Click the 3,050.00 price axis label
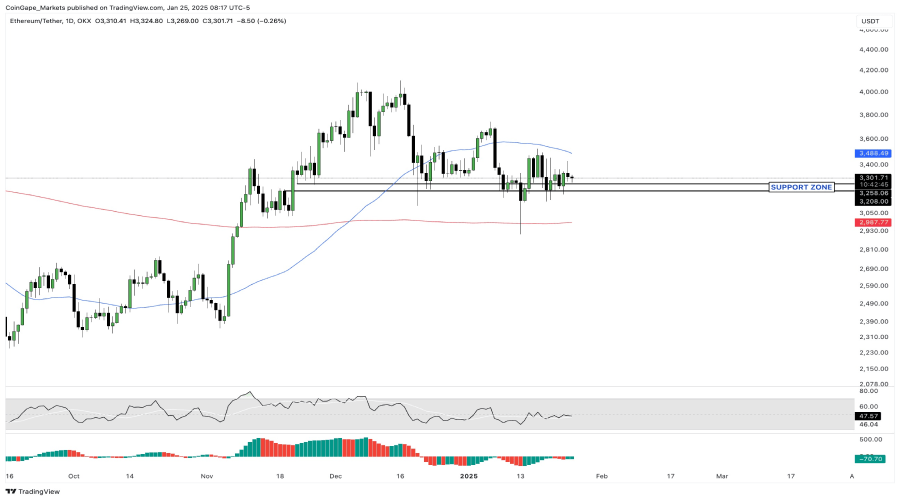This screenshot has width=900, height=500. [x=874, y=213]
